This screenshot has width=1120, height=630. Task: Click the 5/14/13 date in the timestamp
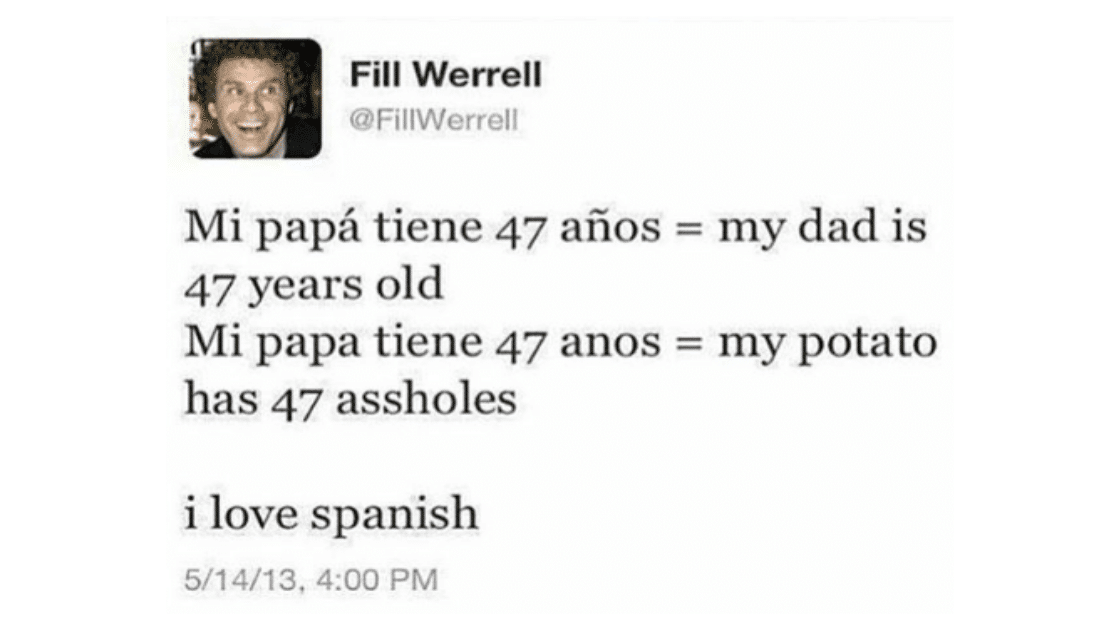[x=239, y=579]
